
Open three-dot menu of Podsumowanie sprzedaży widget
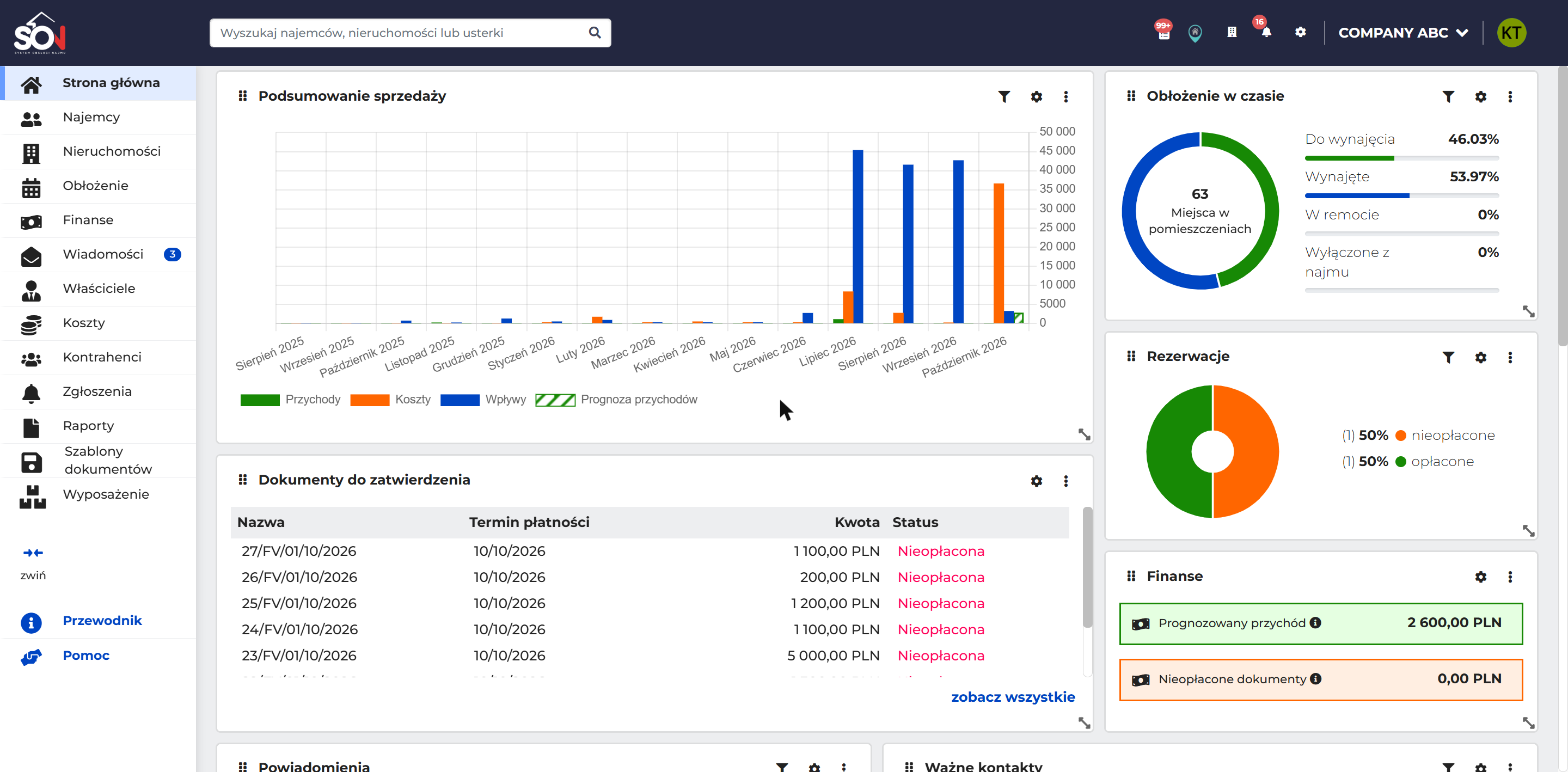(x=1066, y=97)
